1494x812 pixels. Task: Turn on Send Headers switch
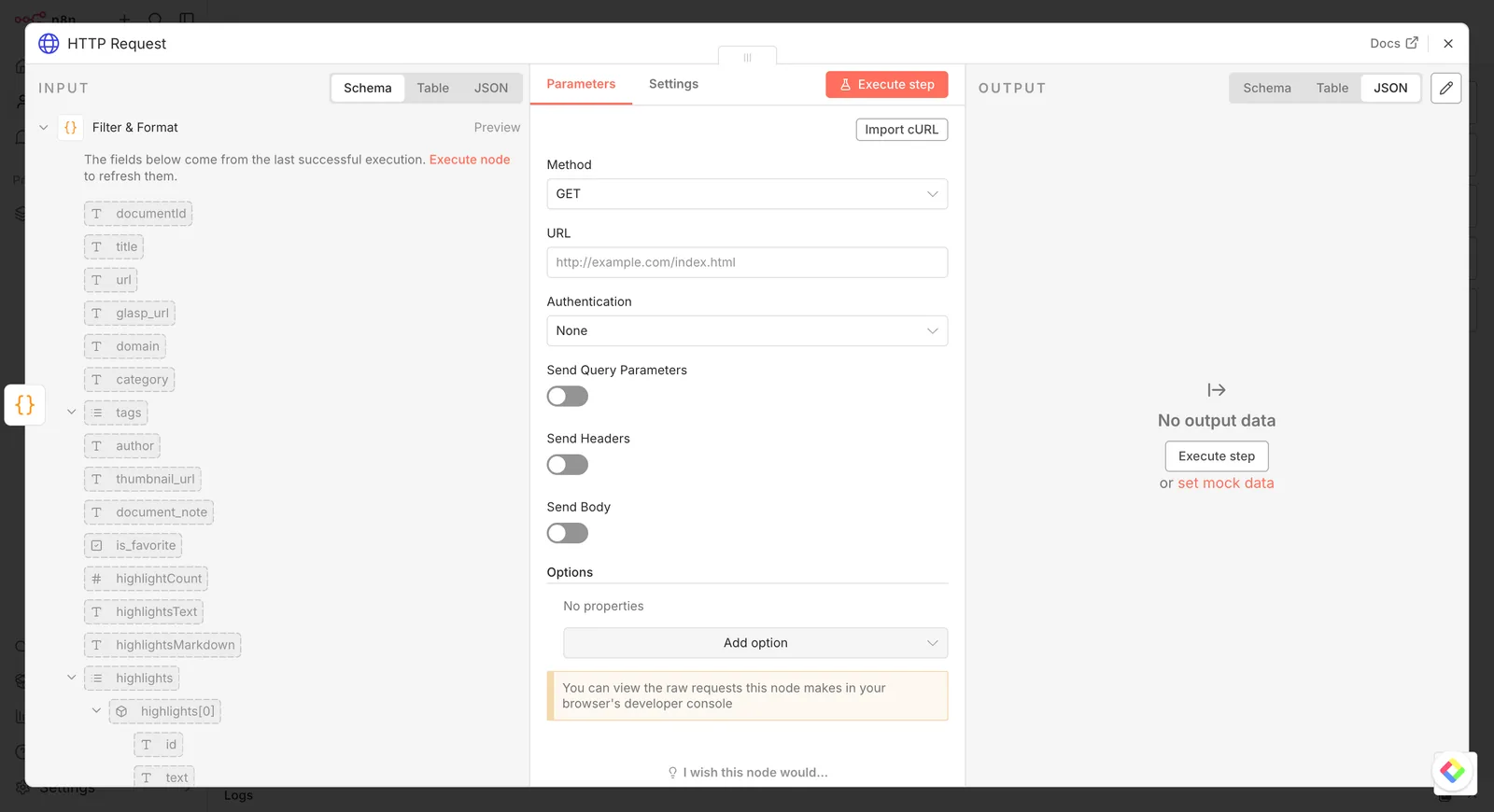[x=568, y=465]
